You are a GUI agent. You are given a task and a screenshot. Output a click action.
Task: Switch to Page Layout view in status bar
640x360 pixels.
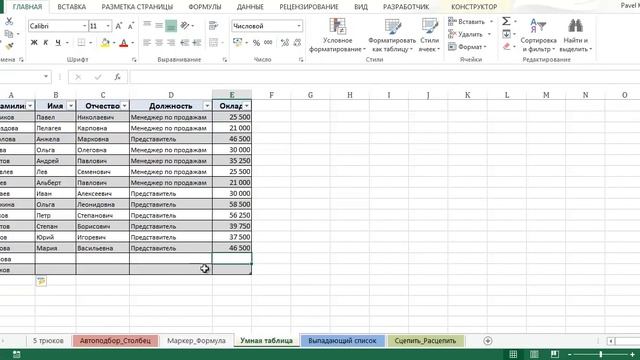pos(534,354)
